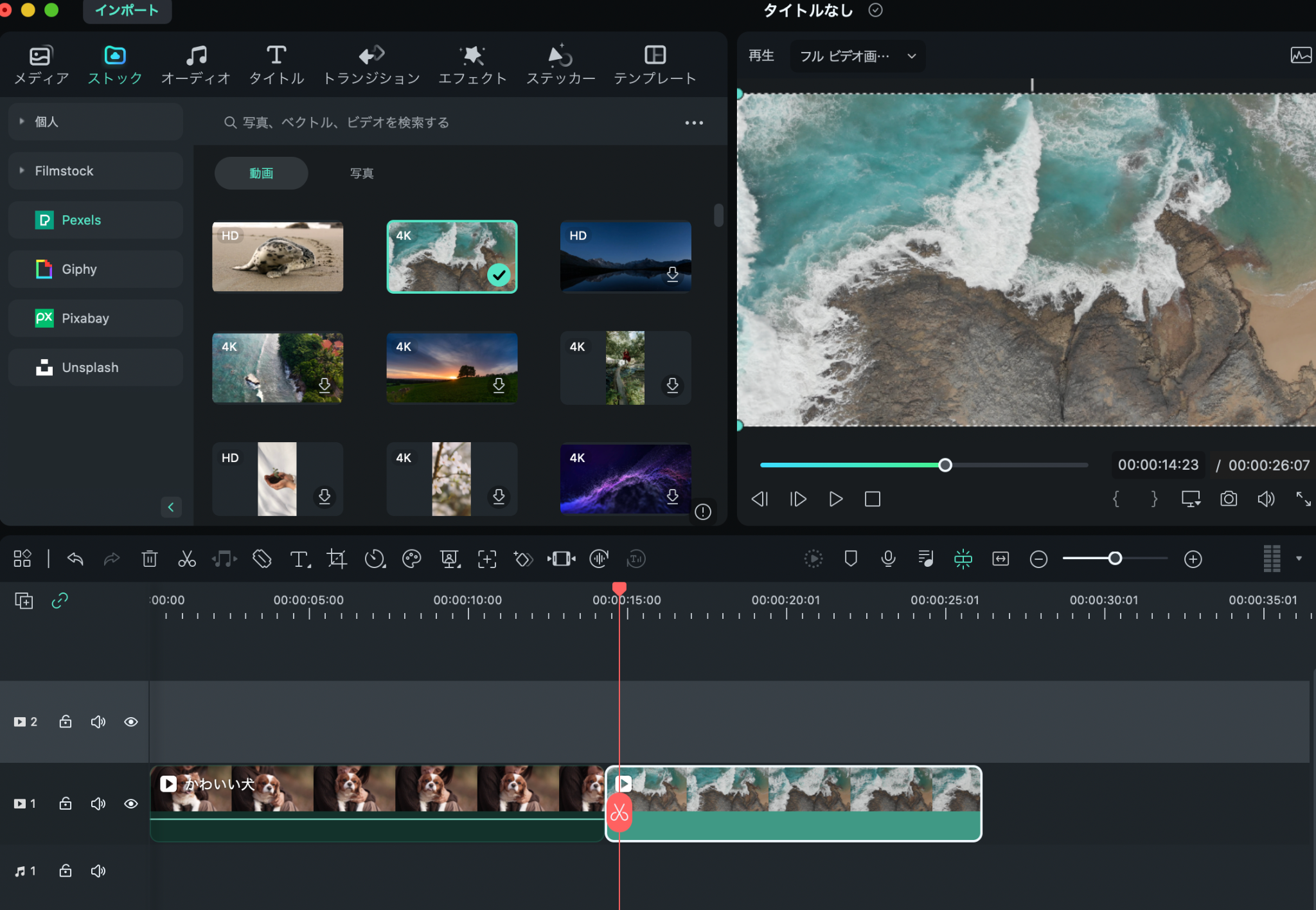This screenshot has height=910, width=1316.
Task: Click the add track icon
Action: (x=24, y=600)
